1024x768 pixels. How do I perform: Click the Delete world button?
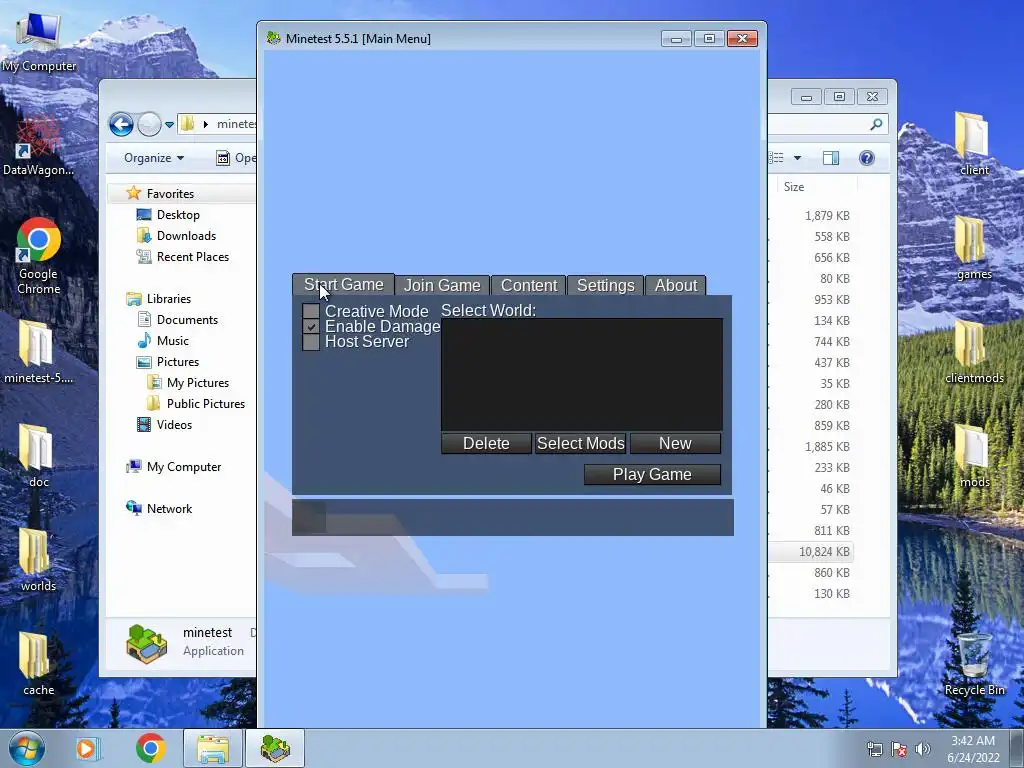[x=486, y=443]
